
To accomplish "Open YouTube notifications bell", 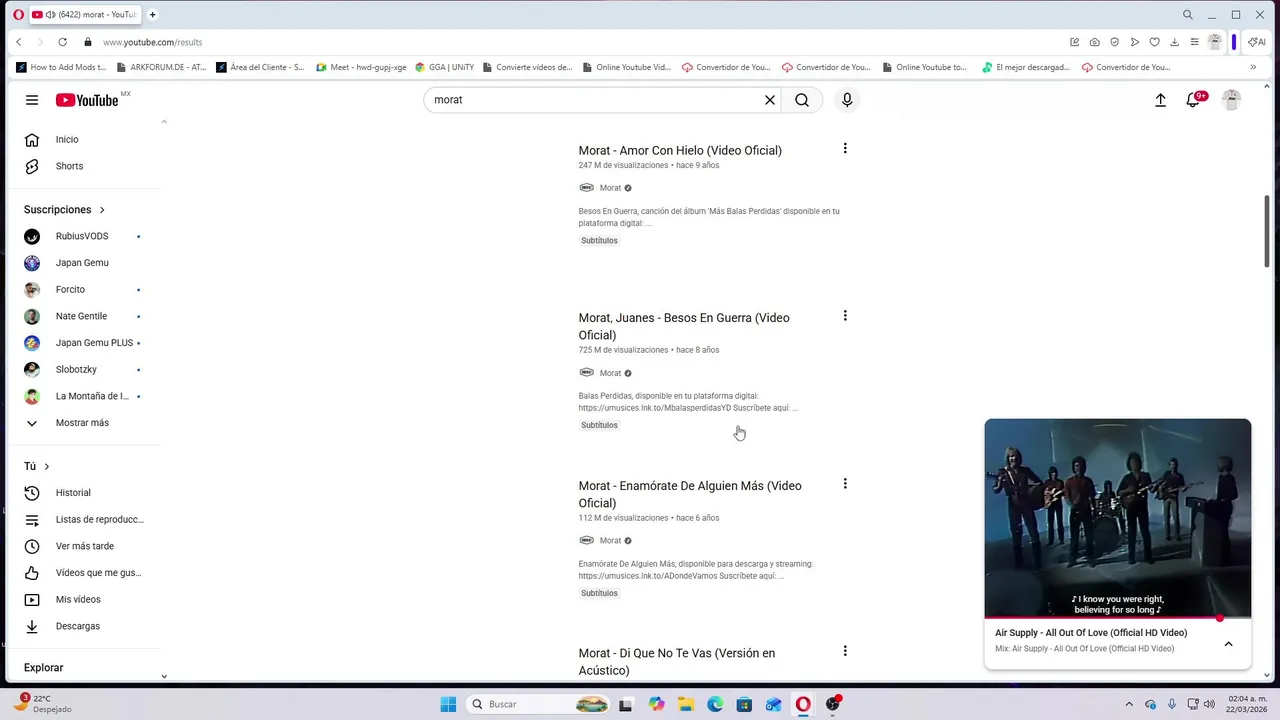I will coord(1193,100).
